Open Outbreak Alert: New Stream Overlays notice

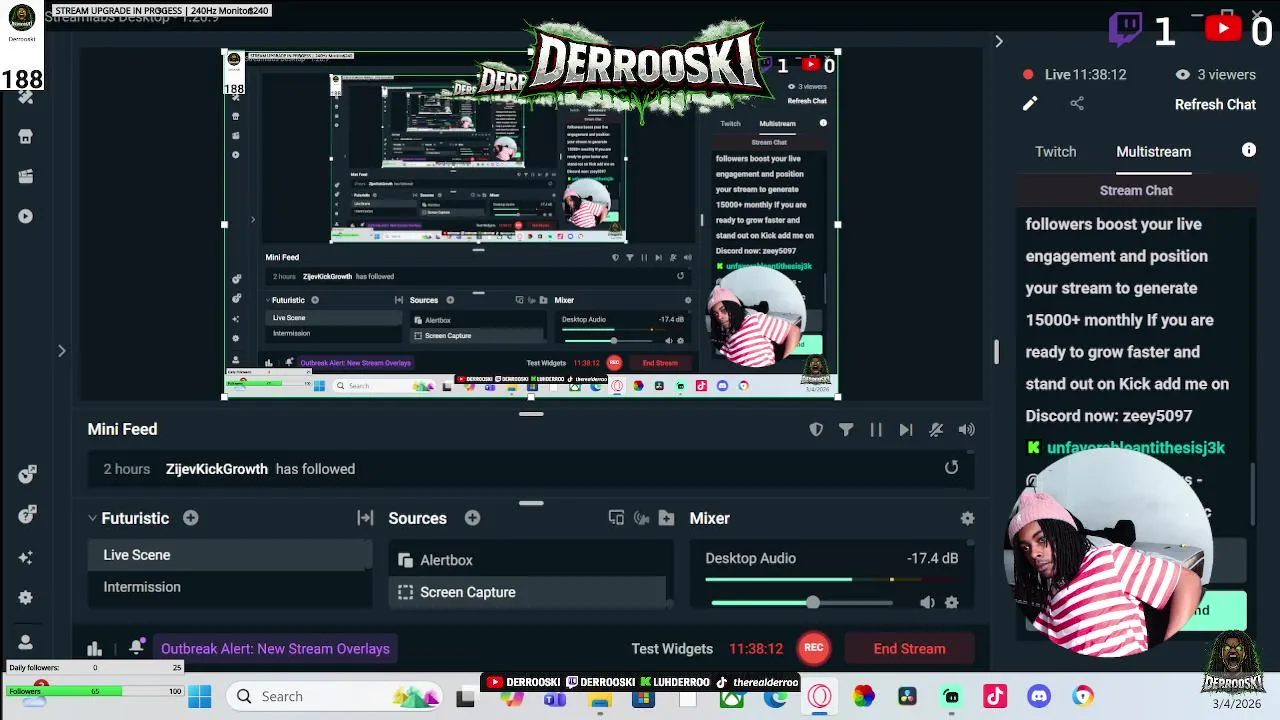(x=275, y=648)
